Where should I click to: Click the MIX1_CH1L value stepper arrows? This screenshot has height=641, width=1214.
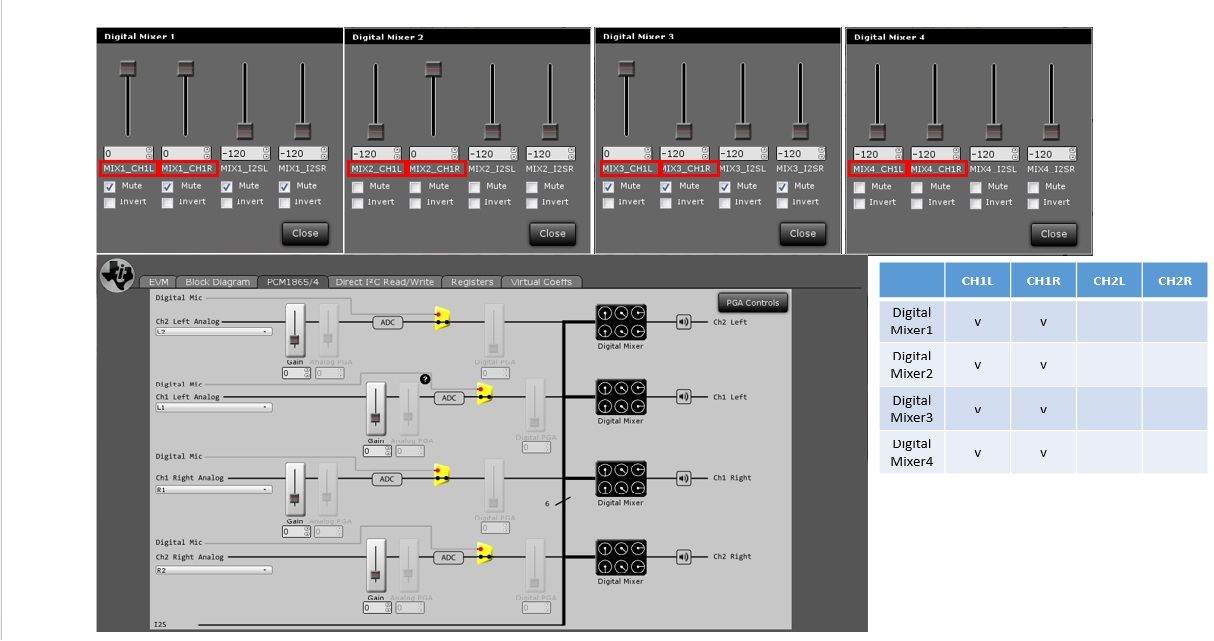[150, 153]
